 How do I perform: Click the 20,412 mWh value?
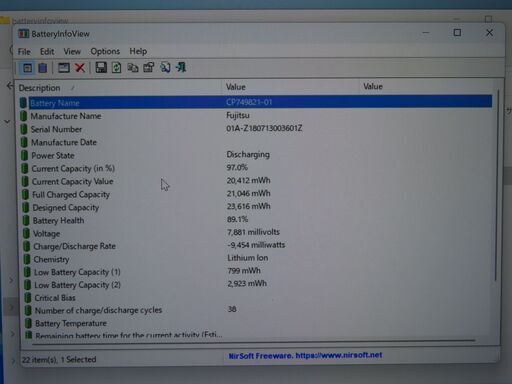point(248,180)
